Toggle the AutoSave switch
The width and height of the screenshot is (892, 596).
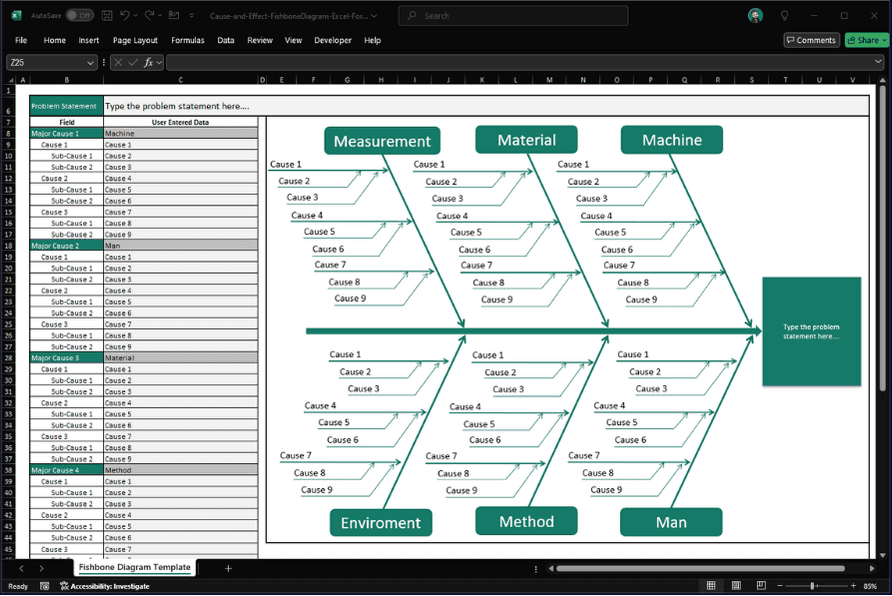(79, 16)
